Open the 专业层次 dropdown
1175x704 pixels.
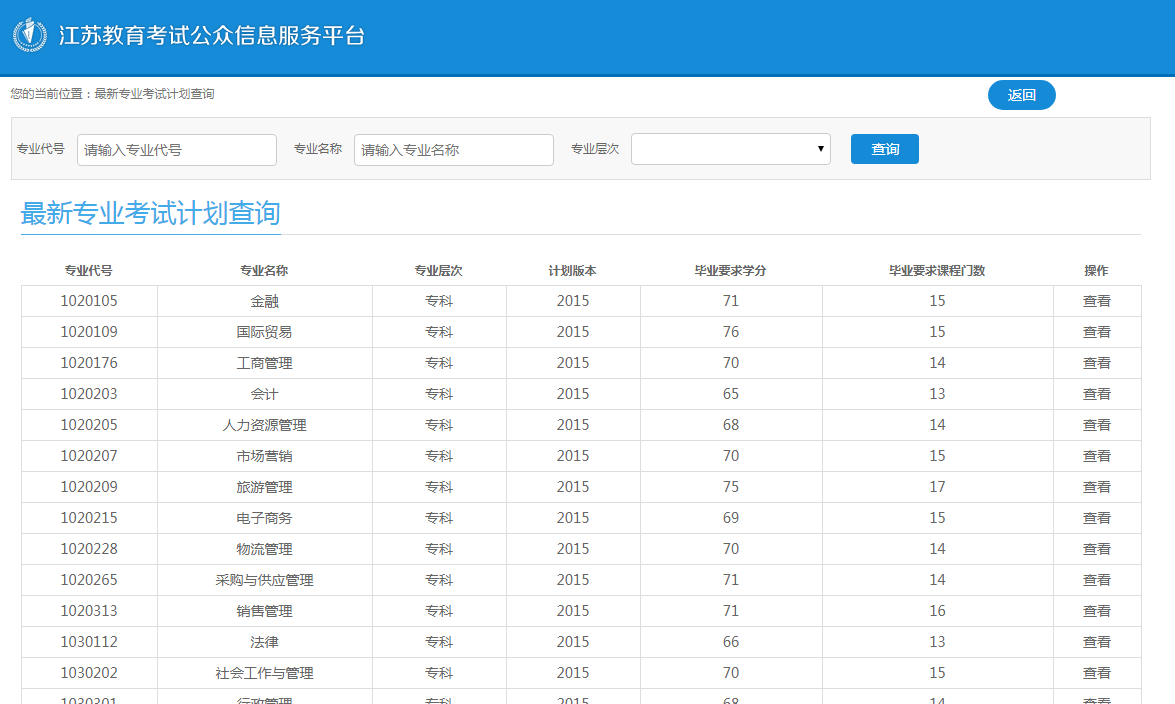tap(731, 149)
